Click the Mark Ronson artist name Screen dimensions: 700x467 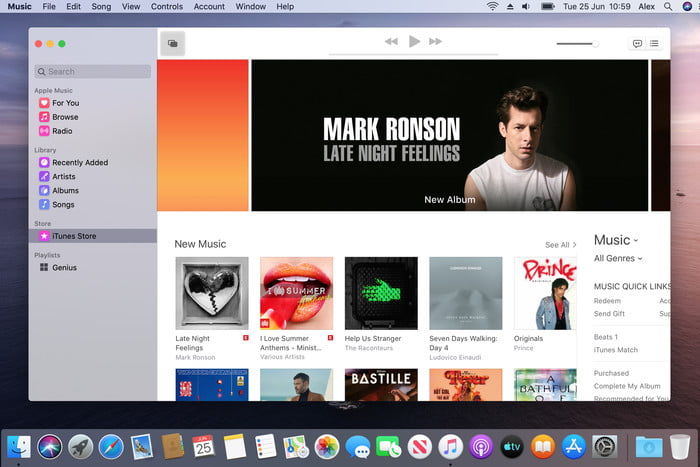pyautogui.click(x=195, y=357)
